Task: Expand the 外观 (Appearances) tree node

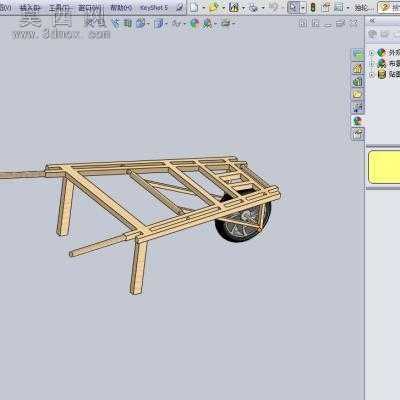Action: pos(372,53)
